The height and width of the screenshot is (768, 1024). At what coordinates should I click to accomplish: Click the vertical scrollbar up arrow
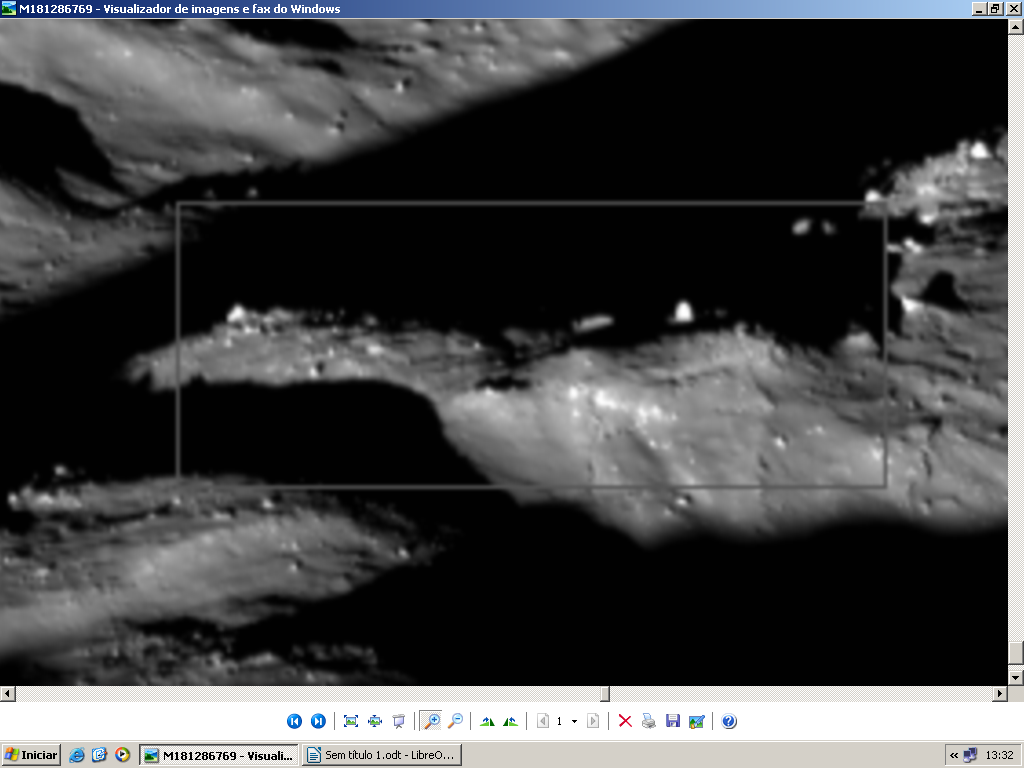(x=1016, y=26)
